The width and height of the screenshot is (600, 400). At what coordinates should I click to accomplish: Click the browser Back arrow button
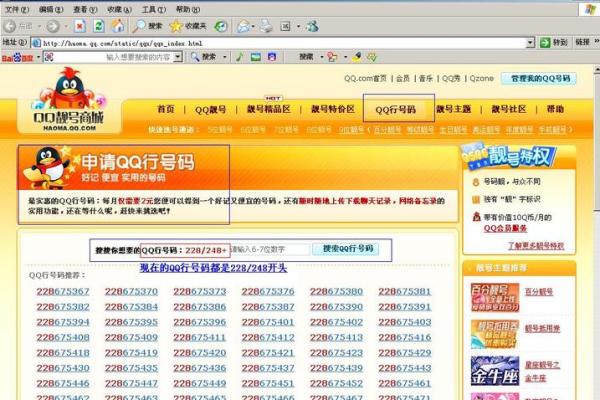[x=10, y=26]
